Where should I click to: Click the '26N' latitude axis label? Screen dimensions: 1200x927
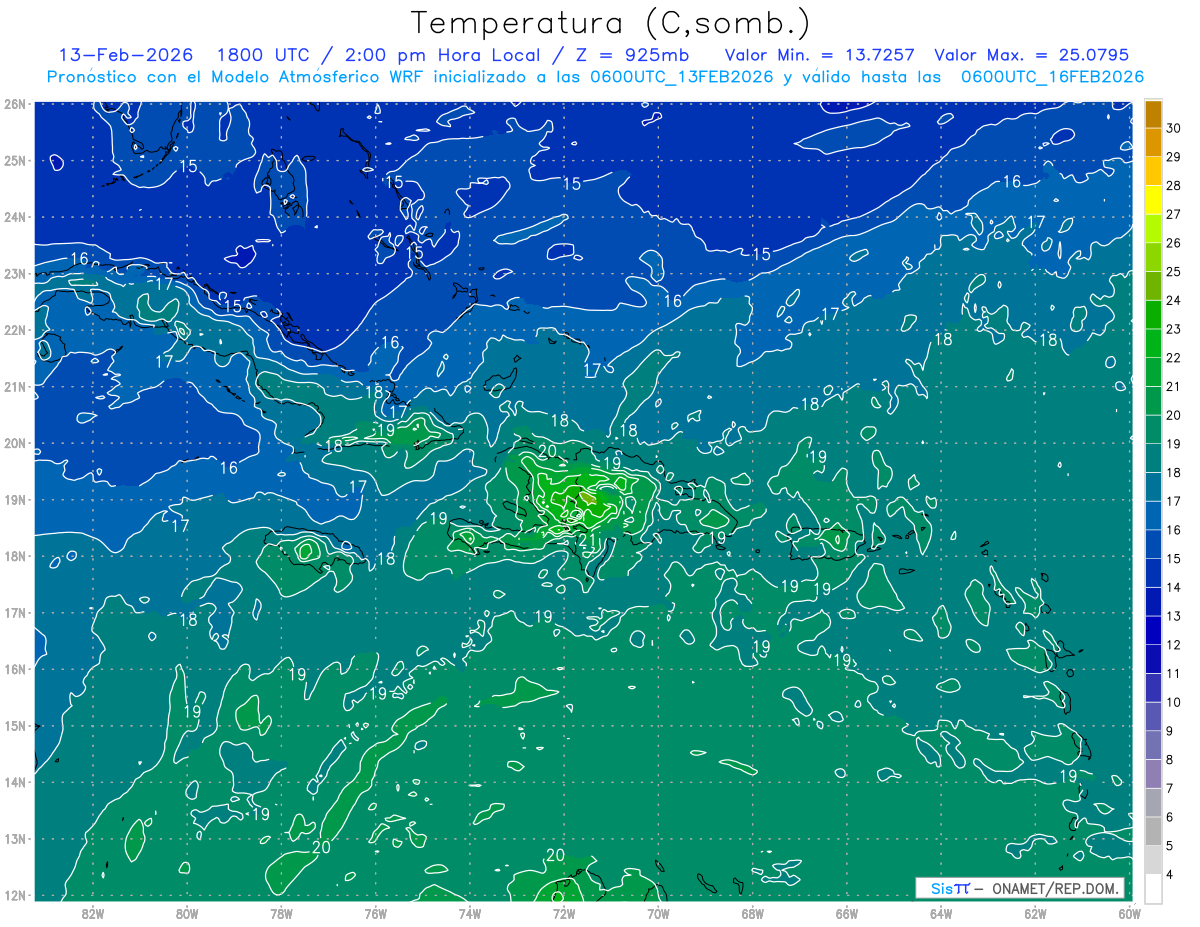tap(15, 104)
